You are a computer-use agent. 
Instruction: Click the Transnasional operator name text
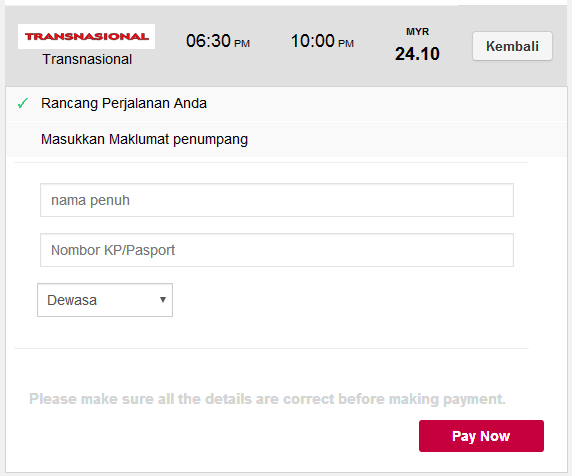(87, 59)
